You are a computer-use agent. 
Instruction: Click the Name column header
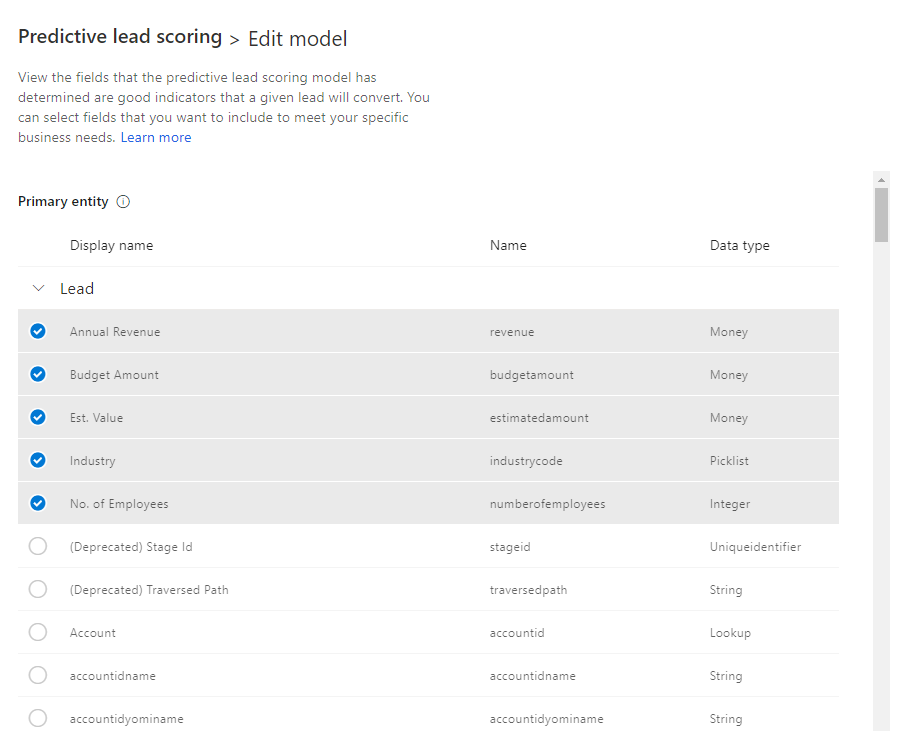click(508, 245)
